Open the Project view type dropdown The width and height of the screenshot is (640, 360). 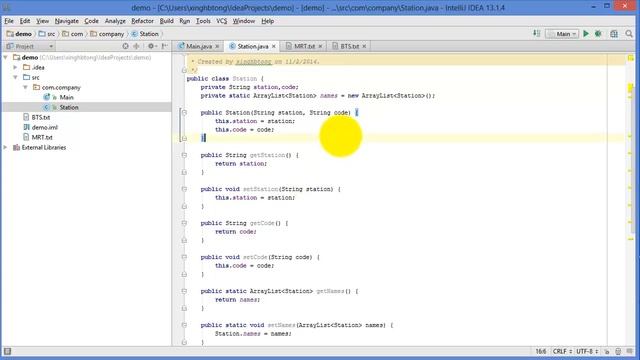point(31,46)
